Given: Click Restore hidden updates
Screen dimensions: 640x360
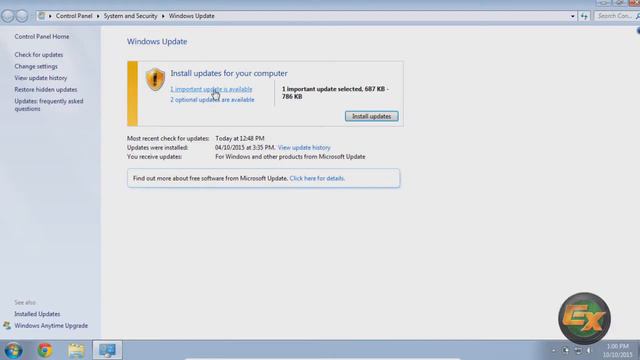Looking at the screenshot, I should 46,89.
